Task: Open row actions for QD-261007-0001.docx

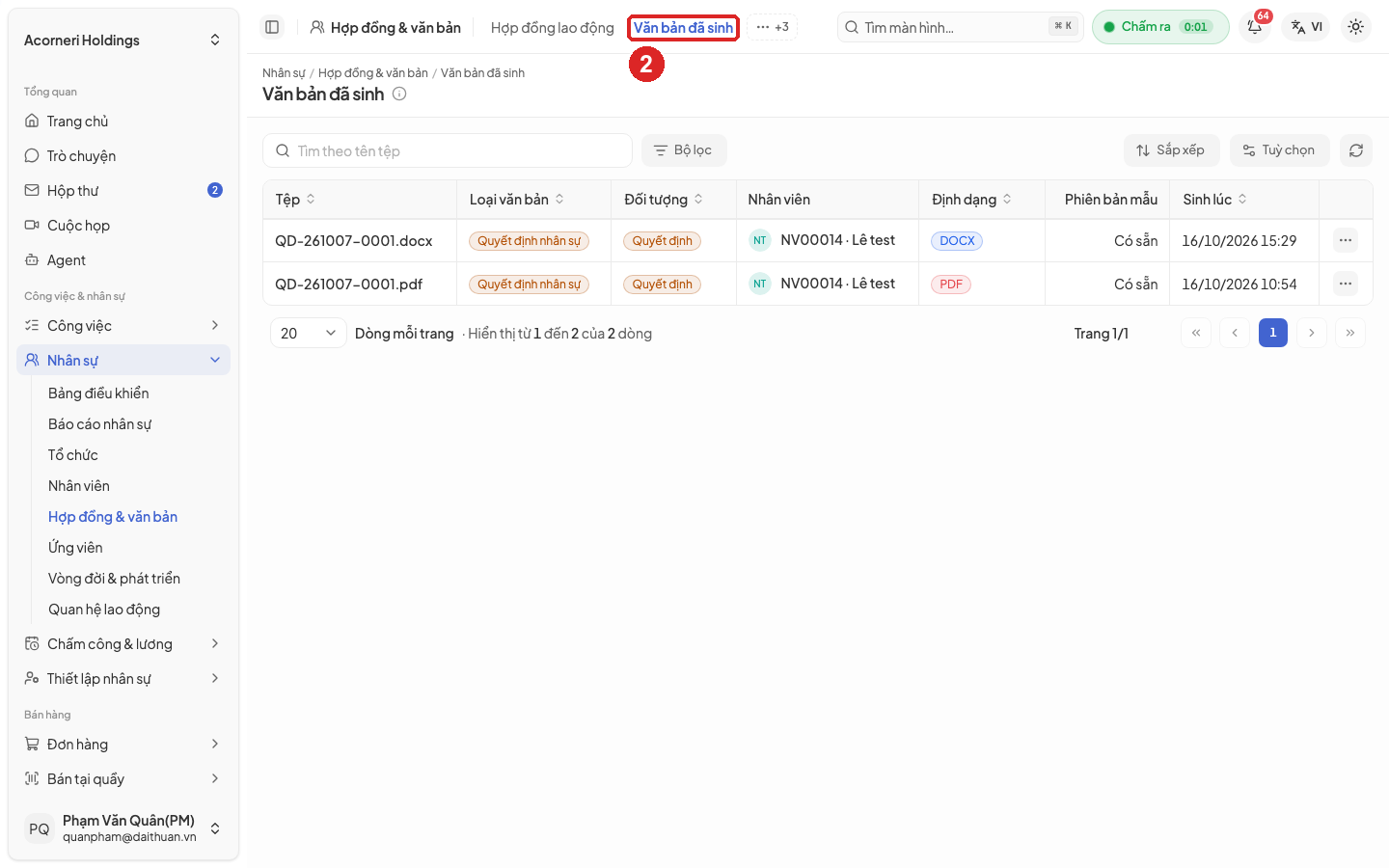Action: (1345, 240)
